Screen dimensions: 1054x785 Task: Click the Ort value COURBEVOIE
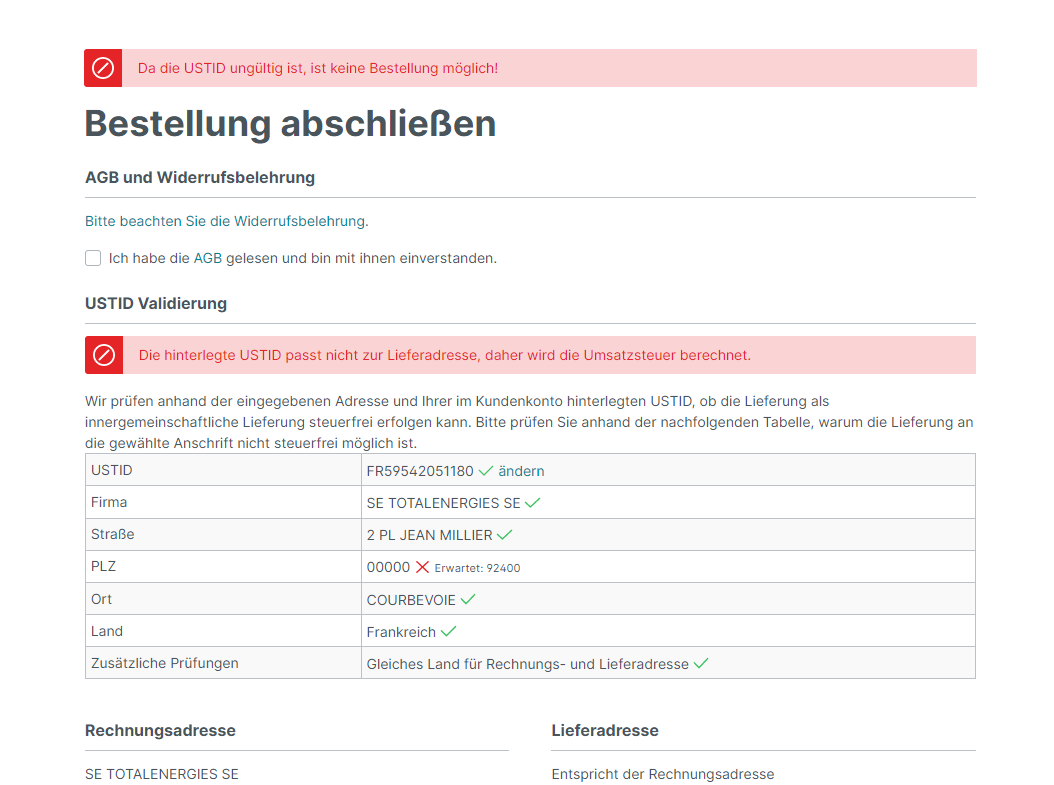411,600
